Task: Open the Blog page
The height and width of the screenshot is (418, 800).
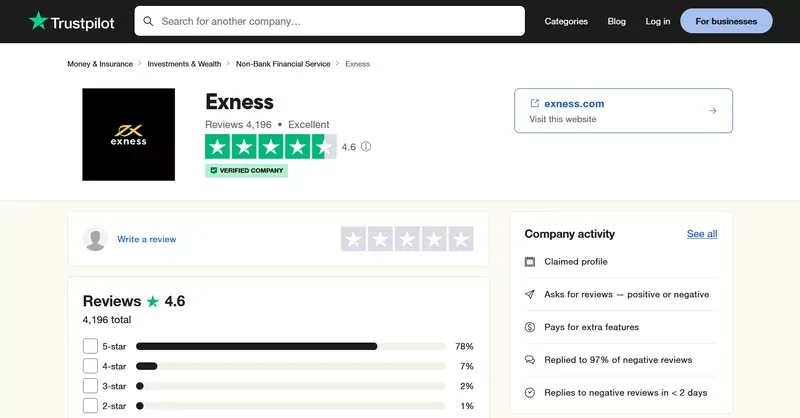Action: [616, 21]
